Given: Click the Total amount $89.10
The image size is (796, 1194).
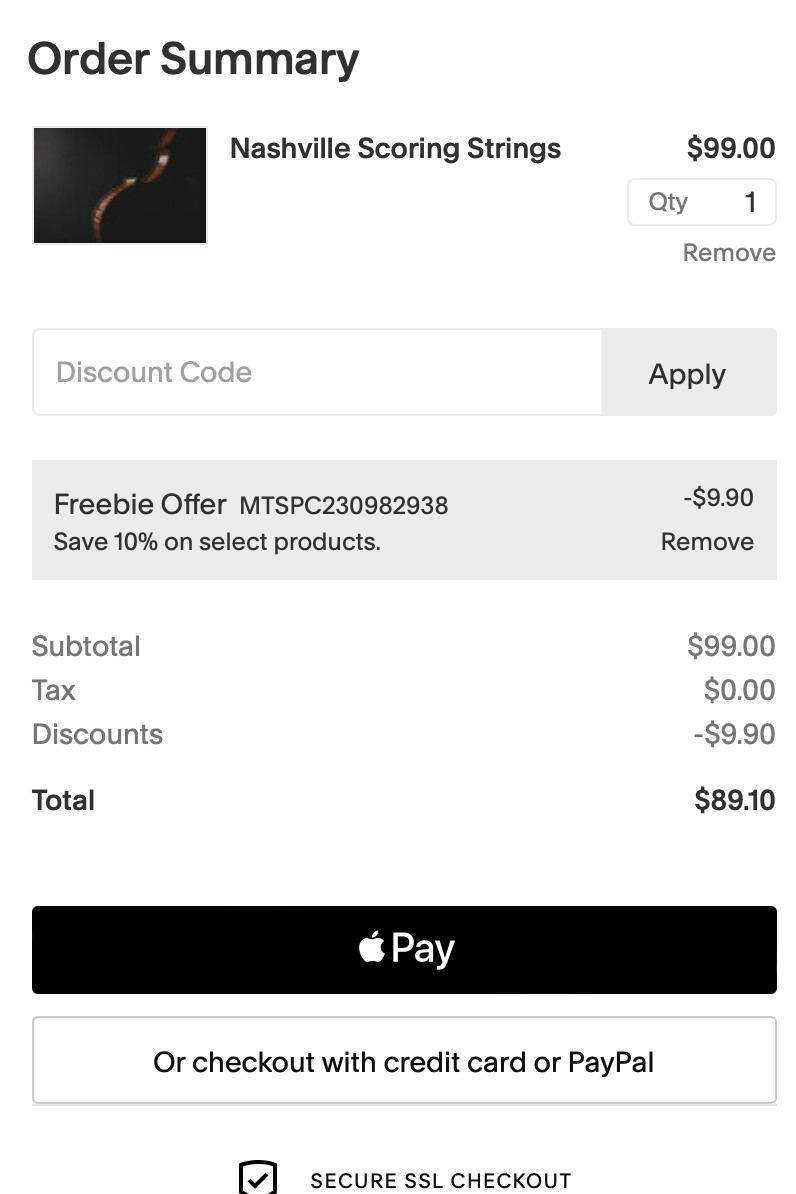Looking at the screenshot, I should 734,800.
